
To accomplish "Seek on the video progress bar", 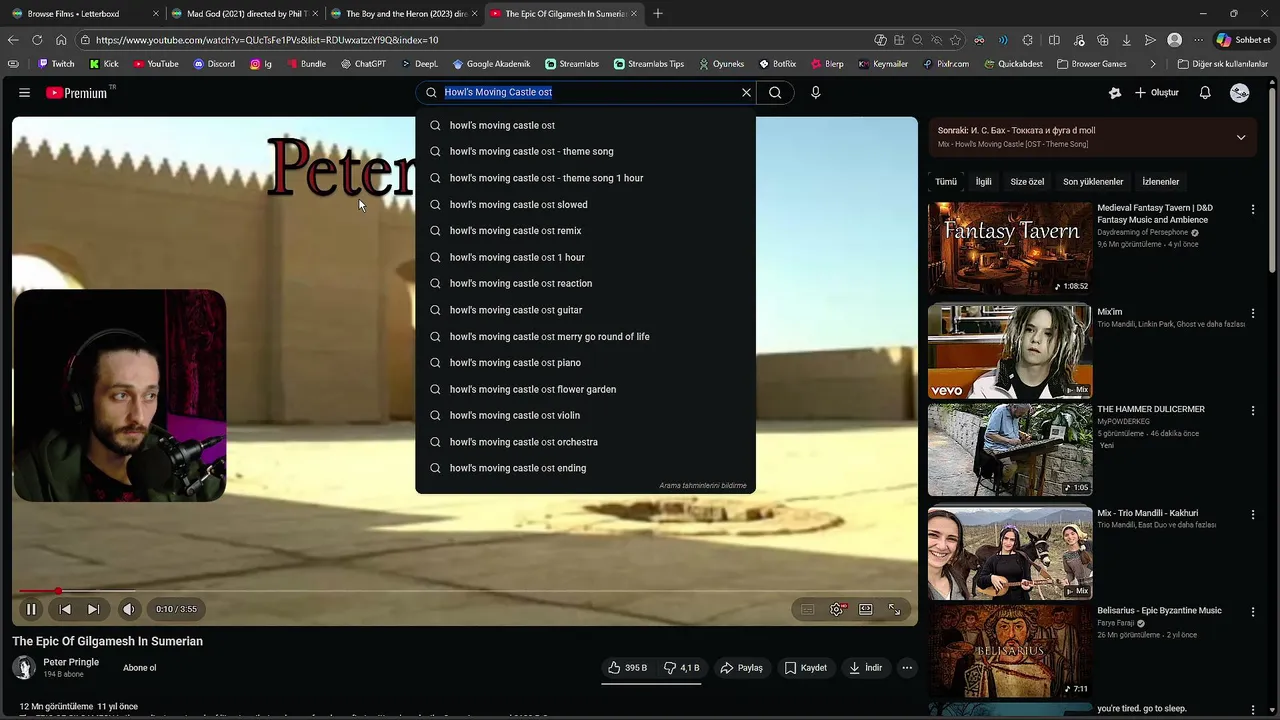I will pyautogui.click(x=465, y=591).
